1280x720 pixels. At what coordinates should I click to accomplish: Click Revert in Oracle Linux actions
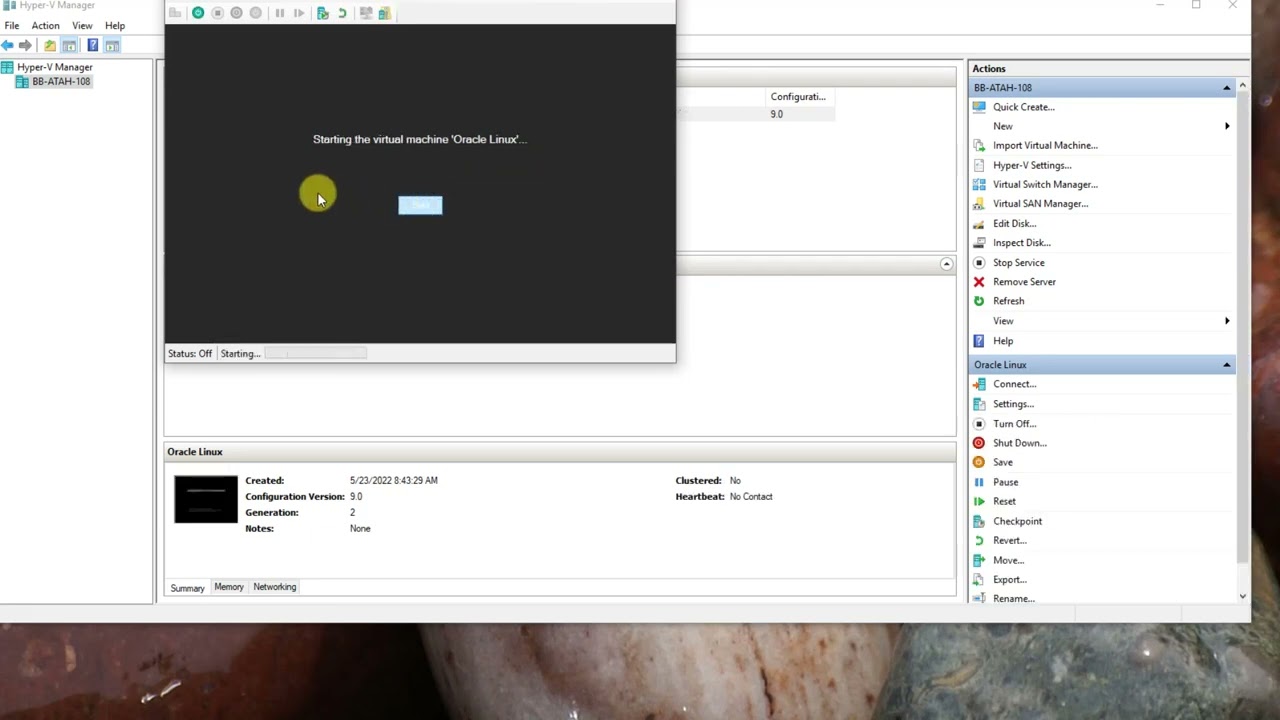(x=1009, y=541)
